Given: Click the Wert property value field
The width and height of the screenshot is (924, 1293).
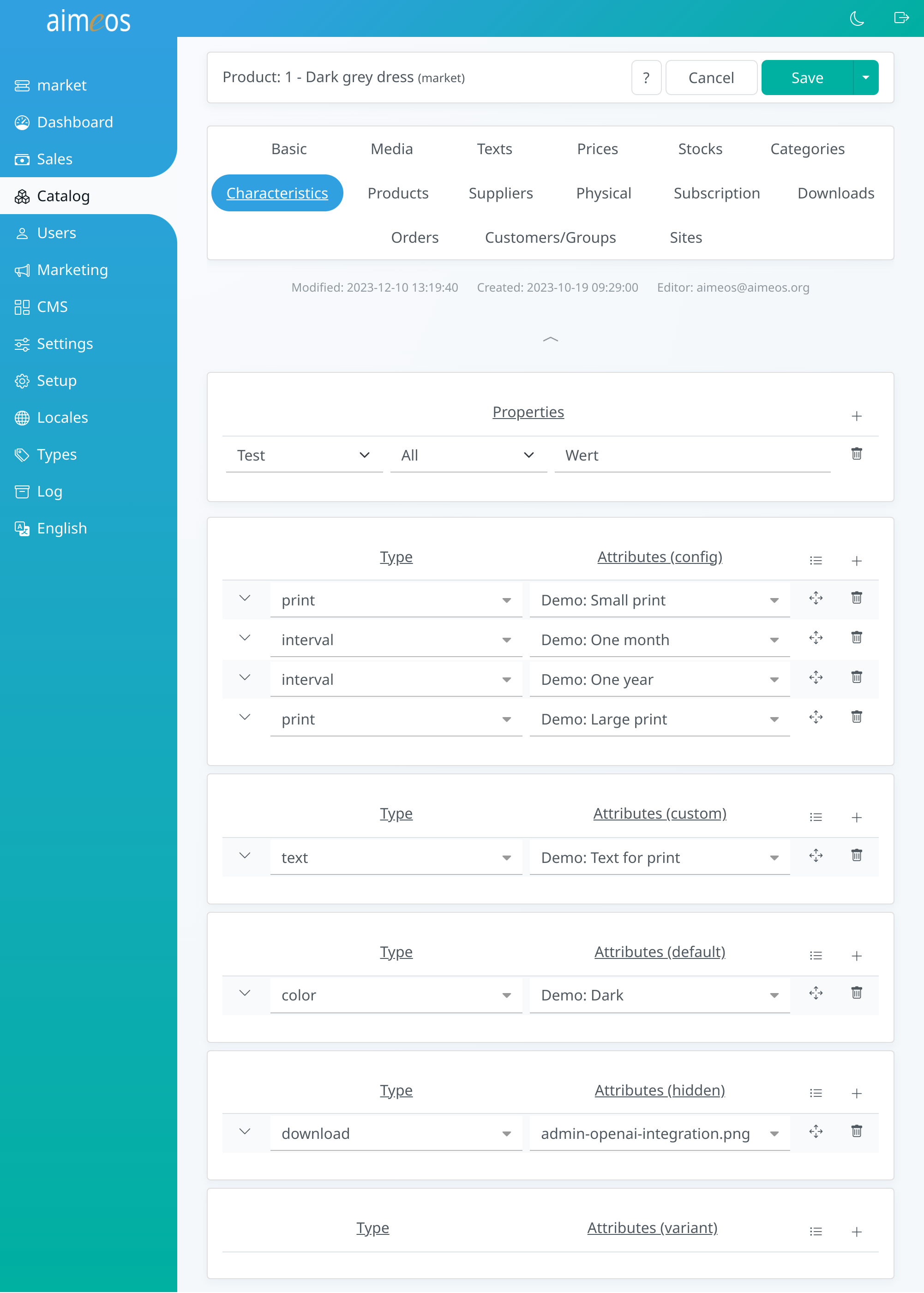Looking at the screenshot, I should point(692,455).
